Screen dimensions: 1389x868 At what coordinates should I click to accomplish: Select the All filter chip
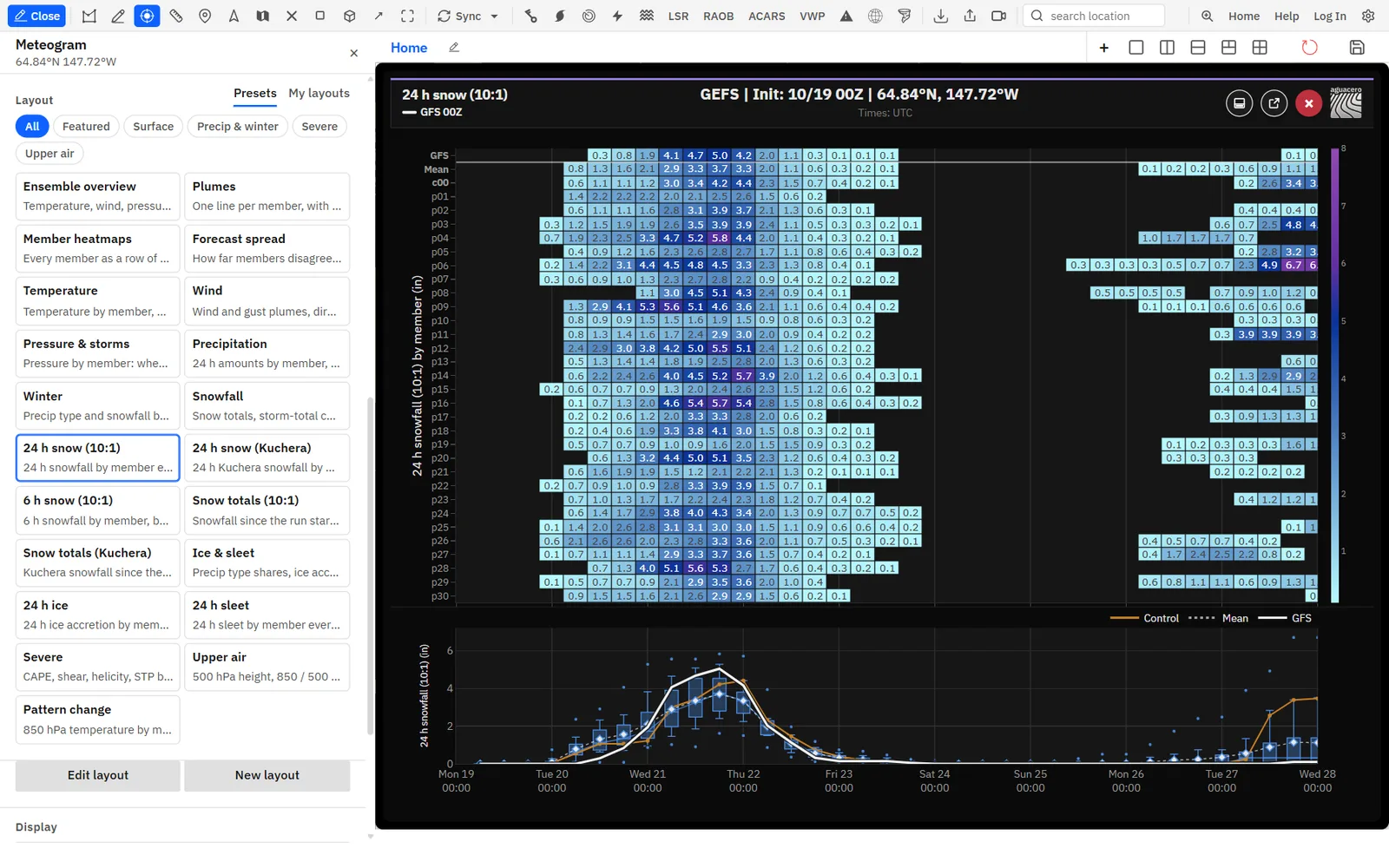(32, 127)
